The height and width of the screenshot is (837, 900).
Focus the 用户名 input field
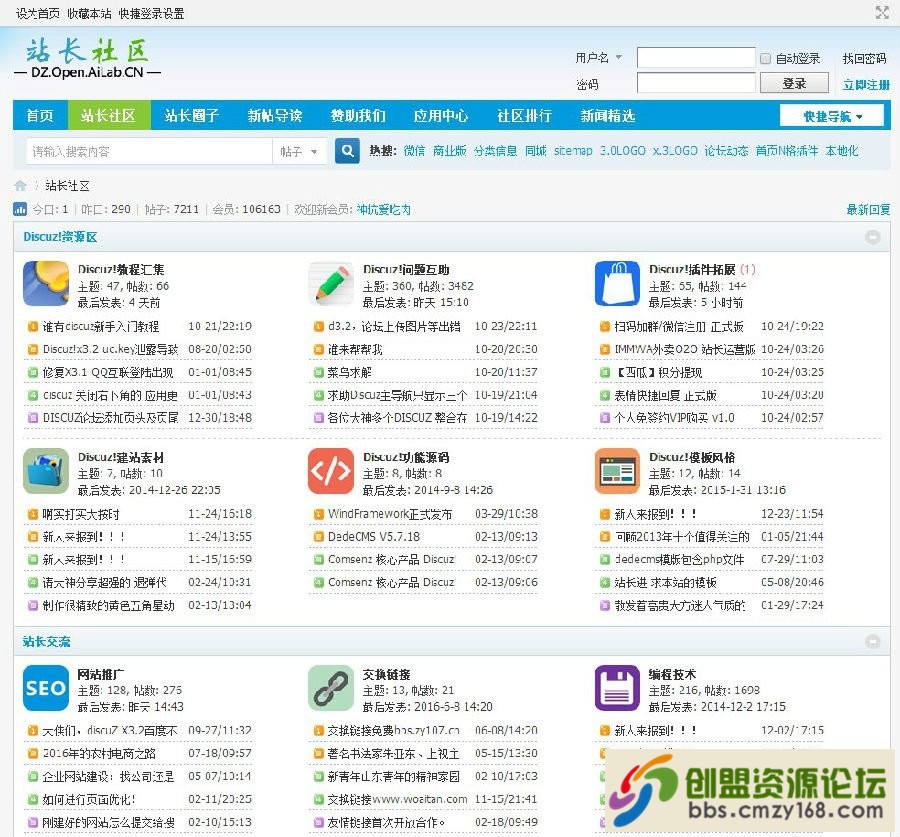696,57
